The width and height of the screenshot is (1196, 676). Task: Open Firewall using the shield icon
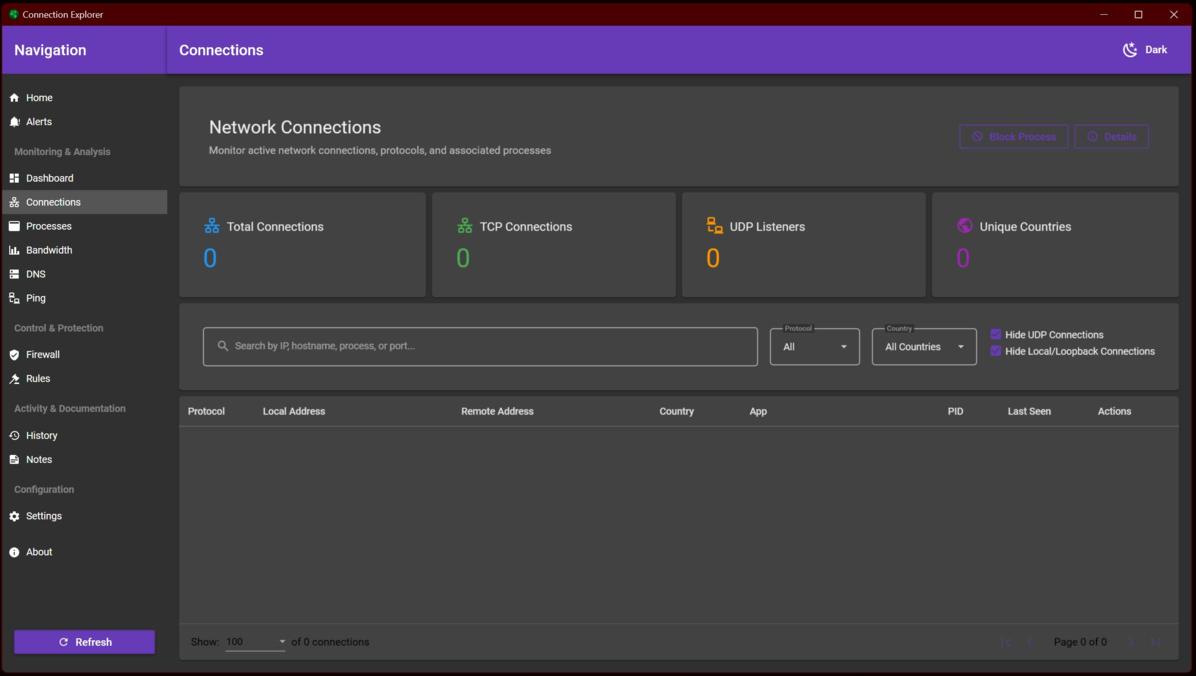click(x=14, y=355)
